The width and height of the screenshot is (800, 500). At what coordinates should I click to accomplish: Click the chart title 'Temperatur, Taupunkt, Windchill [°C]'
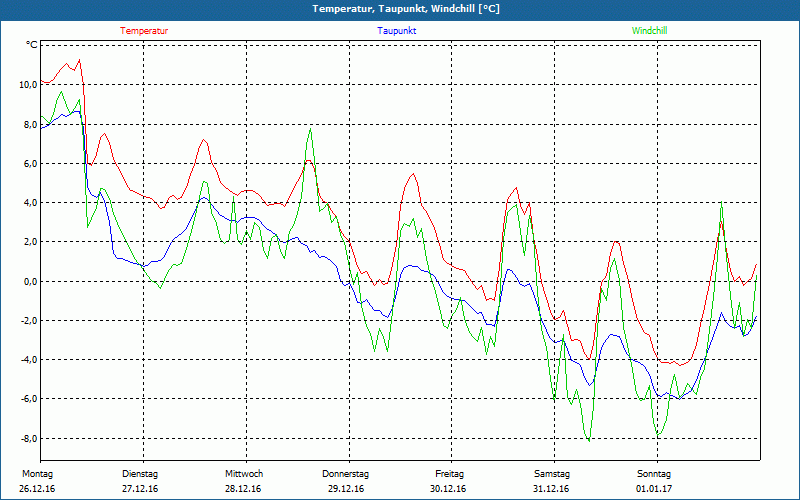click(406, 9)
